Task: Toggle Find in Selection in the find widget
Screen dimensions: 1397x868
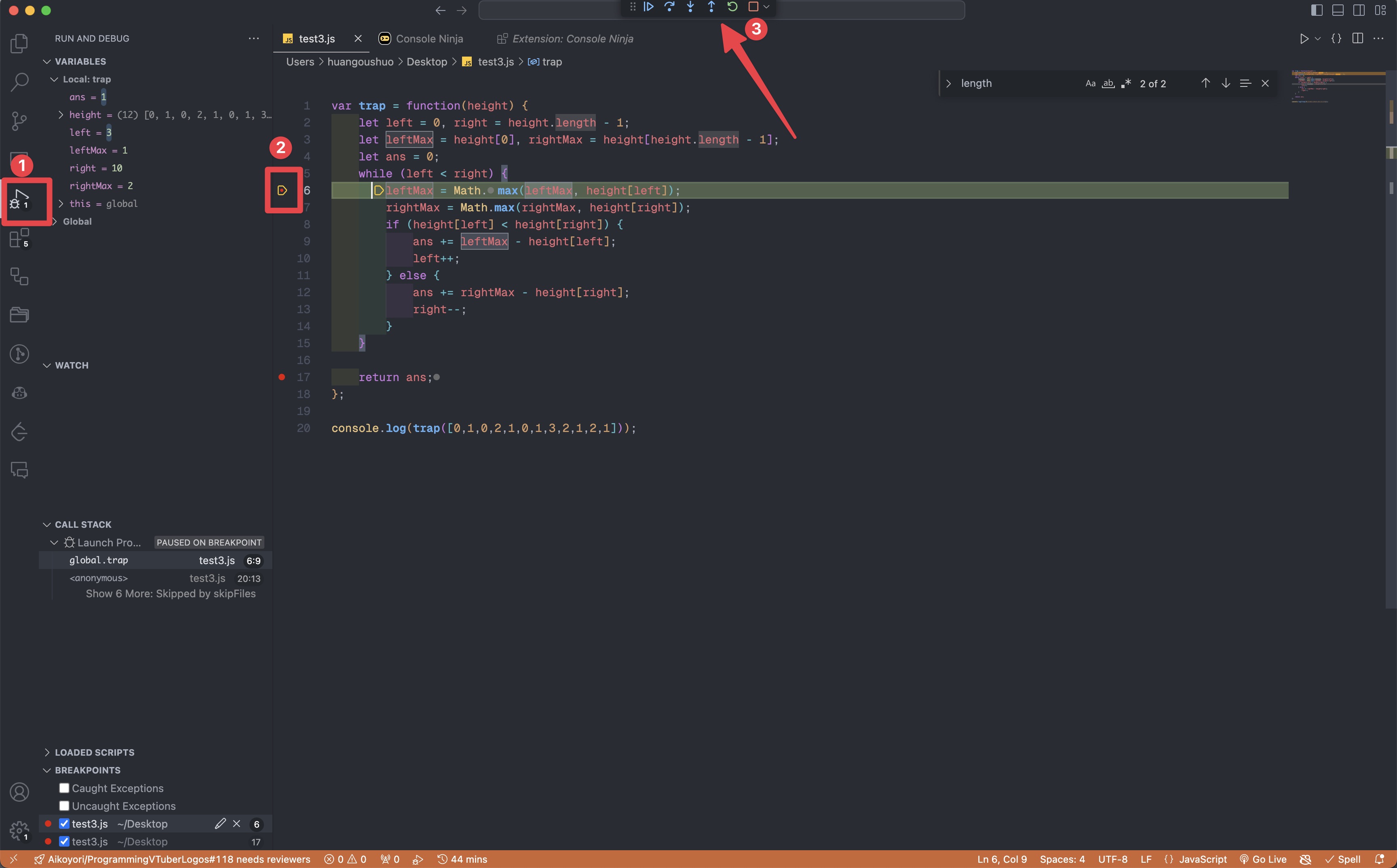Action: click(x=1245, y=83)
